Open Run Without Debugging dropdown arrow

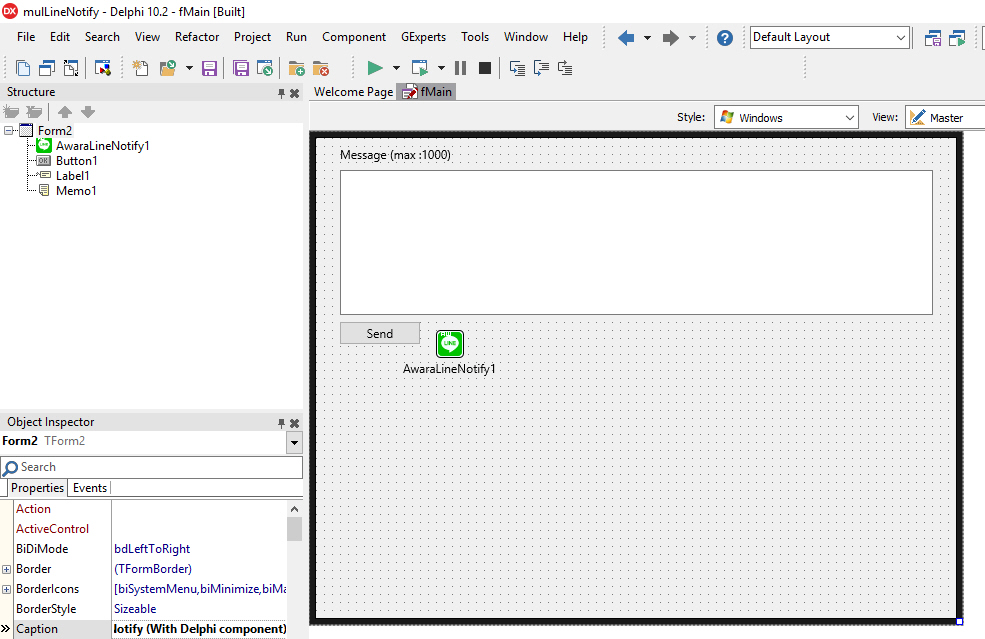pyautogui.click(x=442, y=68)
